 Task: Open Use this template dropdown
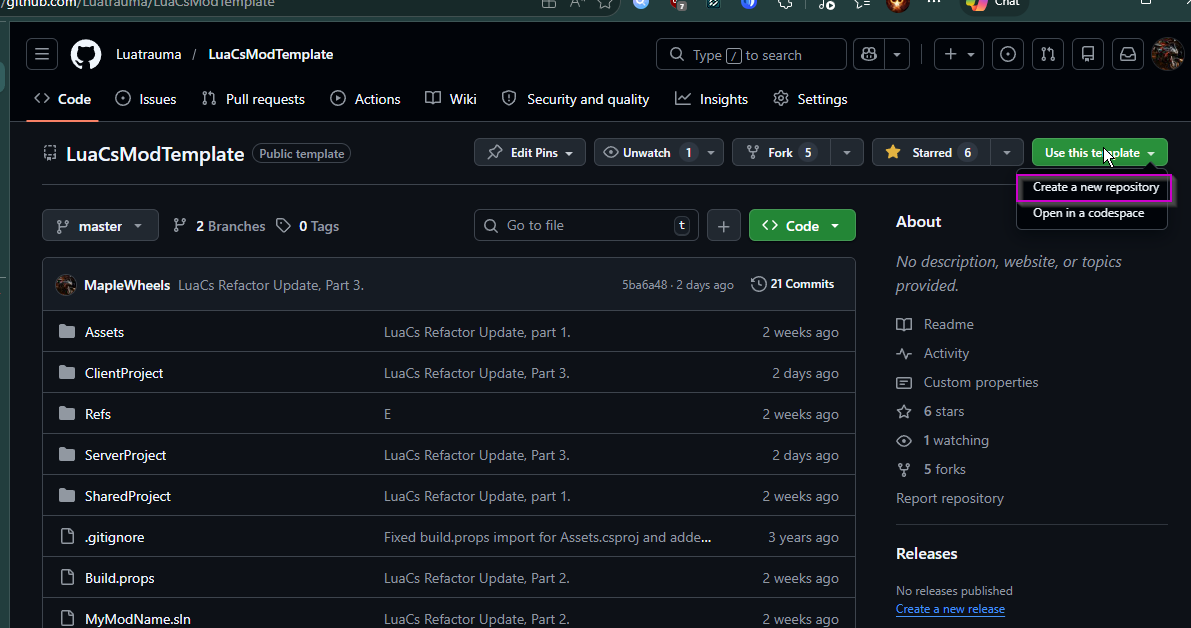click(1100, 153)
